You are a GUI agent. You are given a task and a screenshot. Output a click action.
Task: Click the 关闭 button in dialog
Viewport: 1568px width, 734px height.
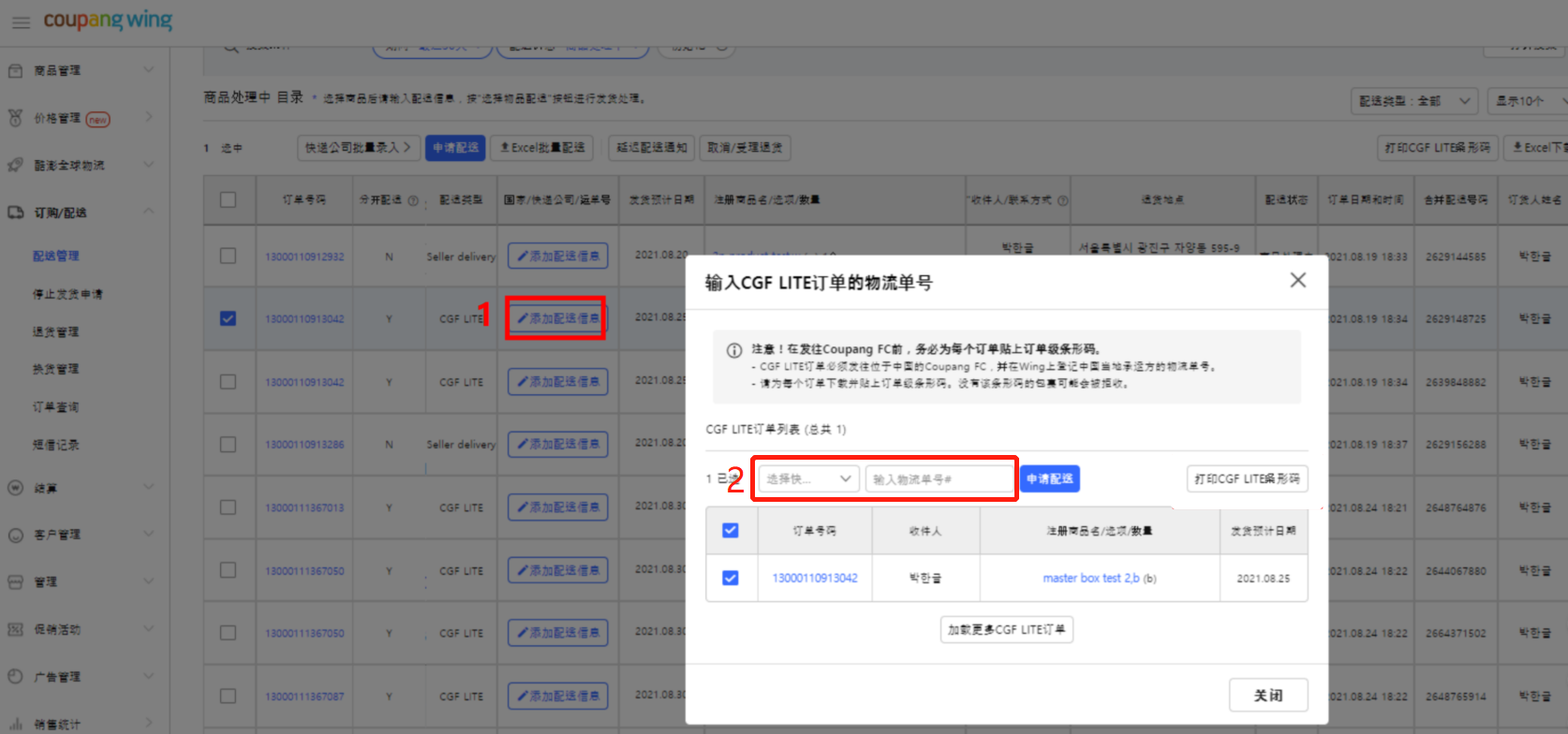pyautogui.click(x=1268, y=696)
